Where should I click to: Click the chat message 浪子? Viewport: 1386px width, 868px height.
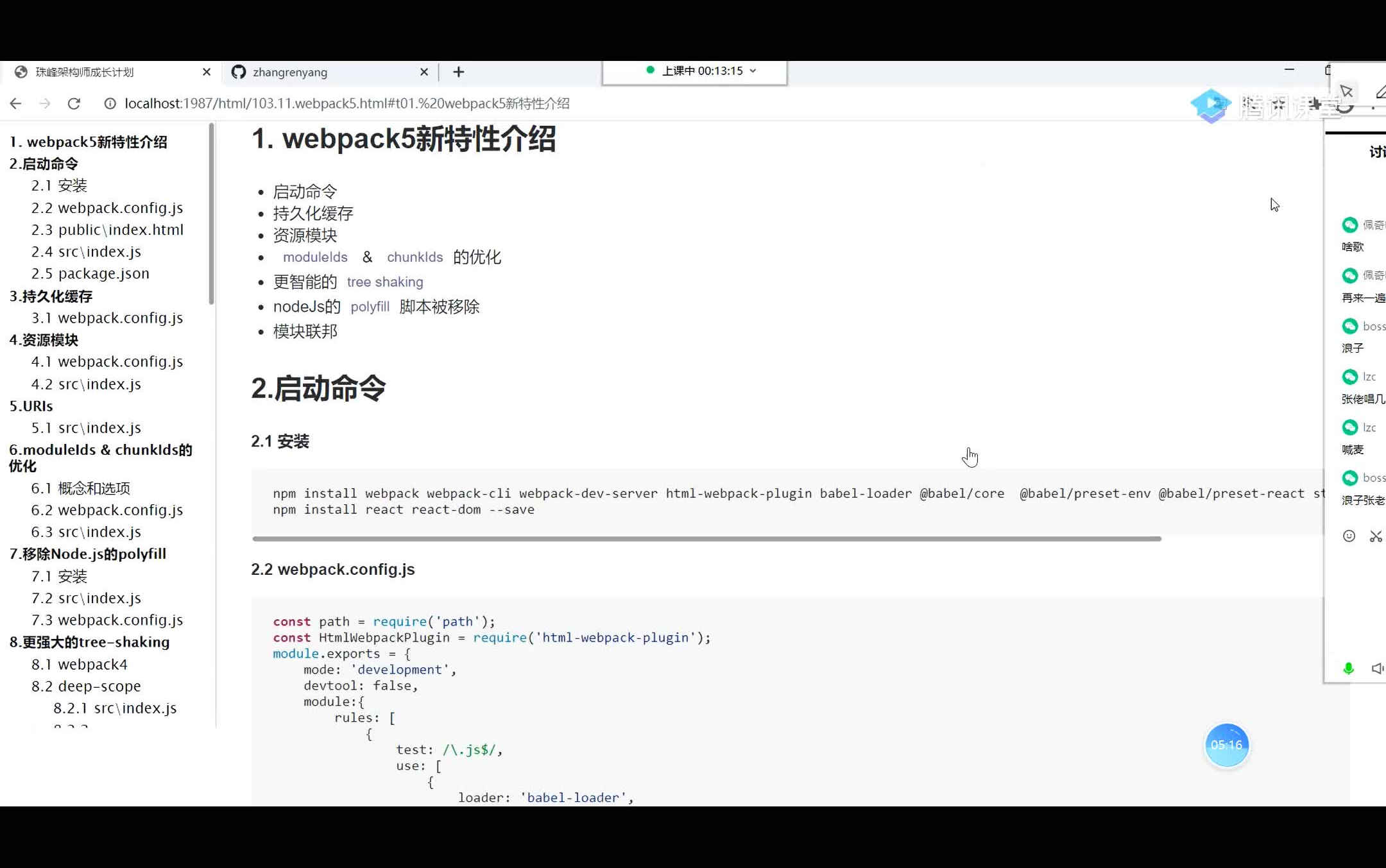(x=1353, y=348)
